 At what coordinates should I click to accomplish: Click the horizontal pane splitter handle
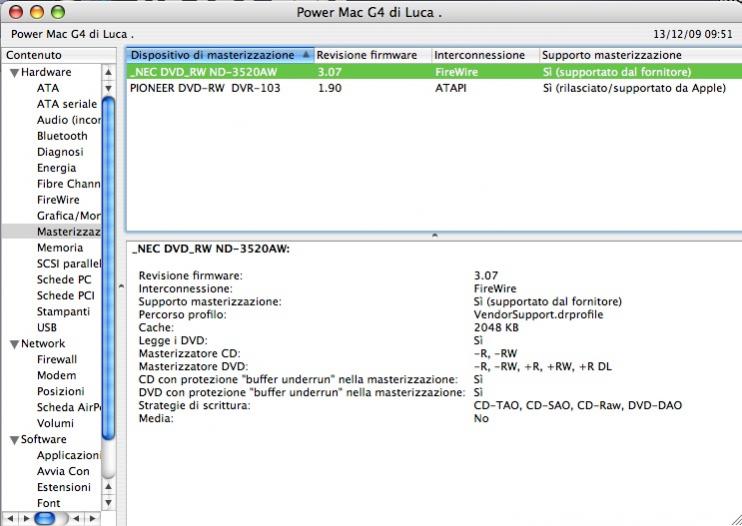[x=434, y=235]
